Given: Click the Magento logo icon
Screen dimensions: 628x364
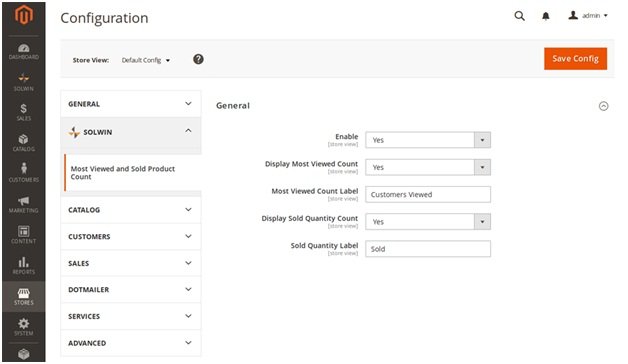Looking at the screenshot, I should click(24, 16).
